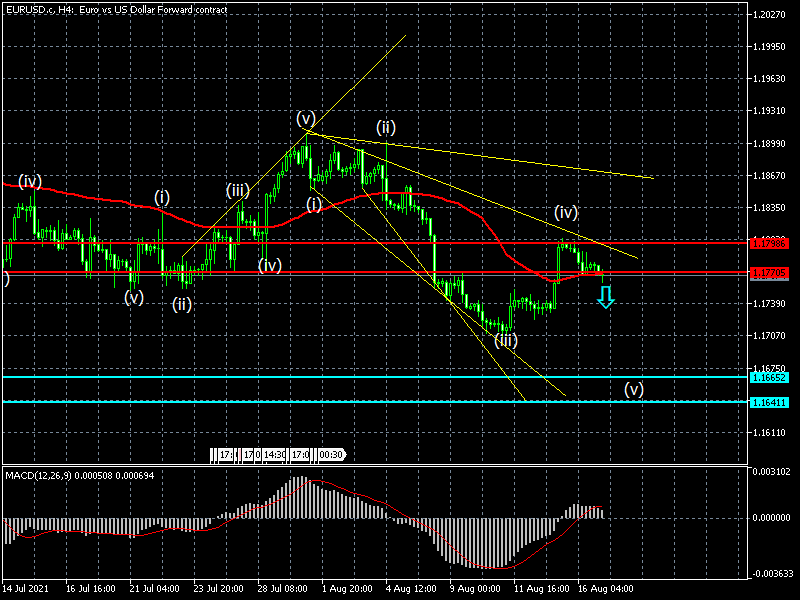
Task: Click wave label (v) at the chart peak
Action: click(306, 119)
